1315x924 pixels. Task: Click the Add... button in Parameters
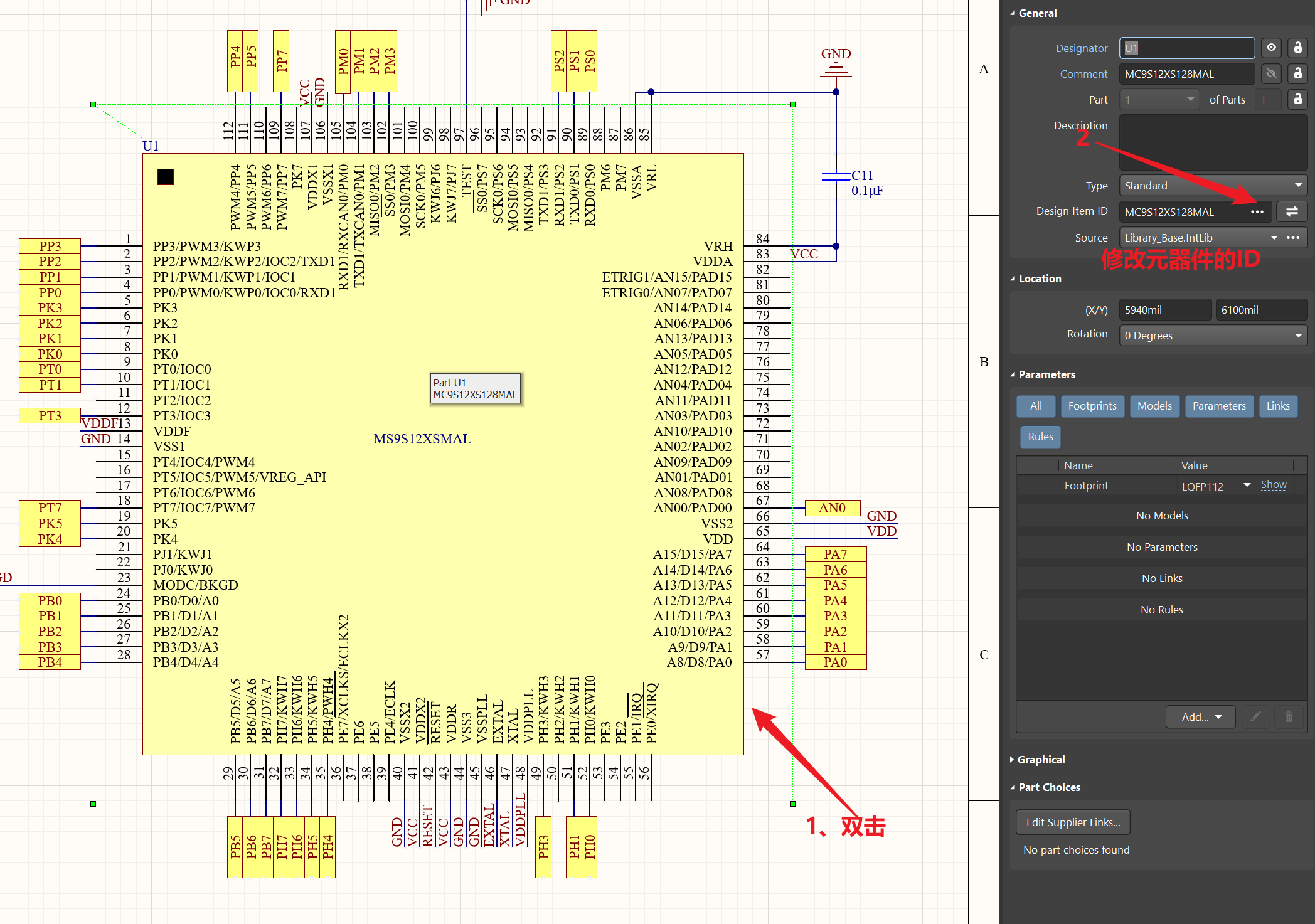point(1201,716)
